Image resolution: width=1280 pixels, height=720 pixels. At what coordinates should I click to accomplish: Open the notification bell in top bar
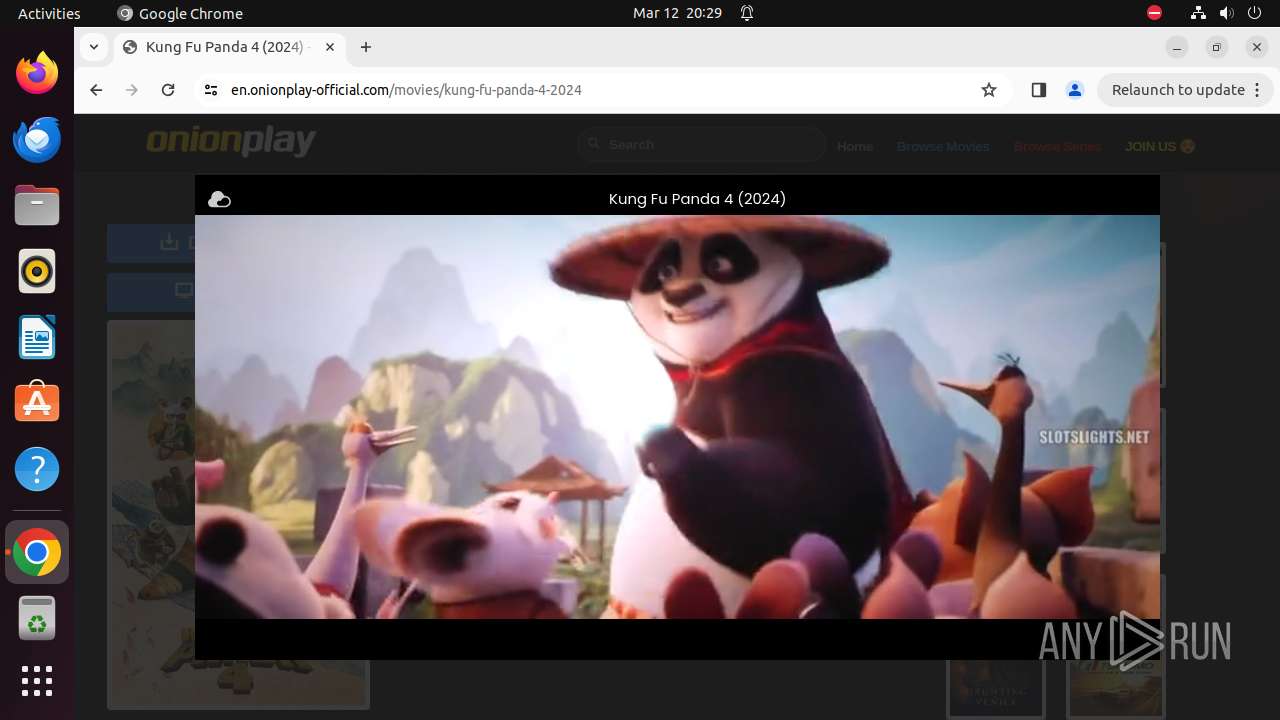coord(747,13)
